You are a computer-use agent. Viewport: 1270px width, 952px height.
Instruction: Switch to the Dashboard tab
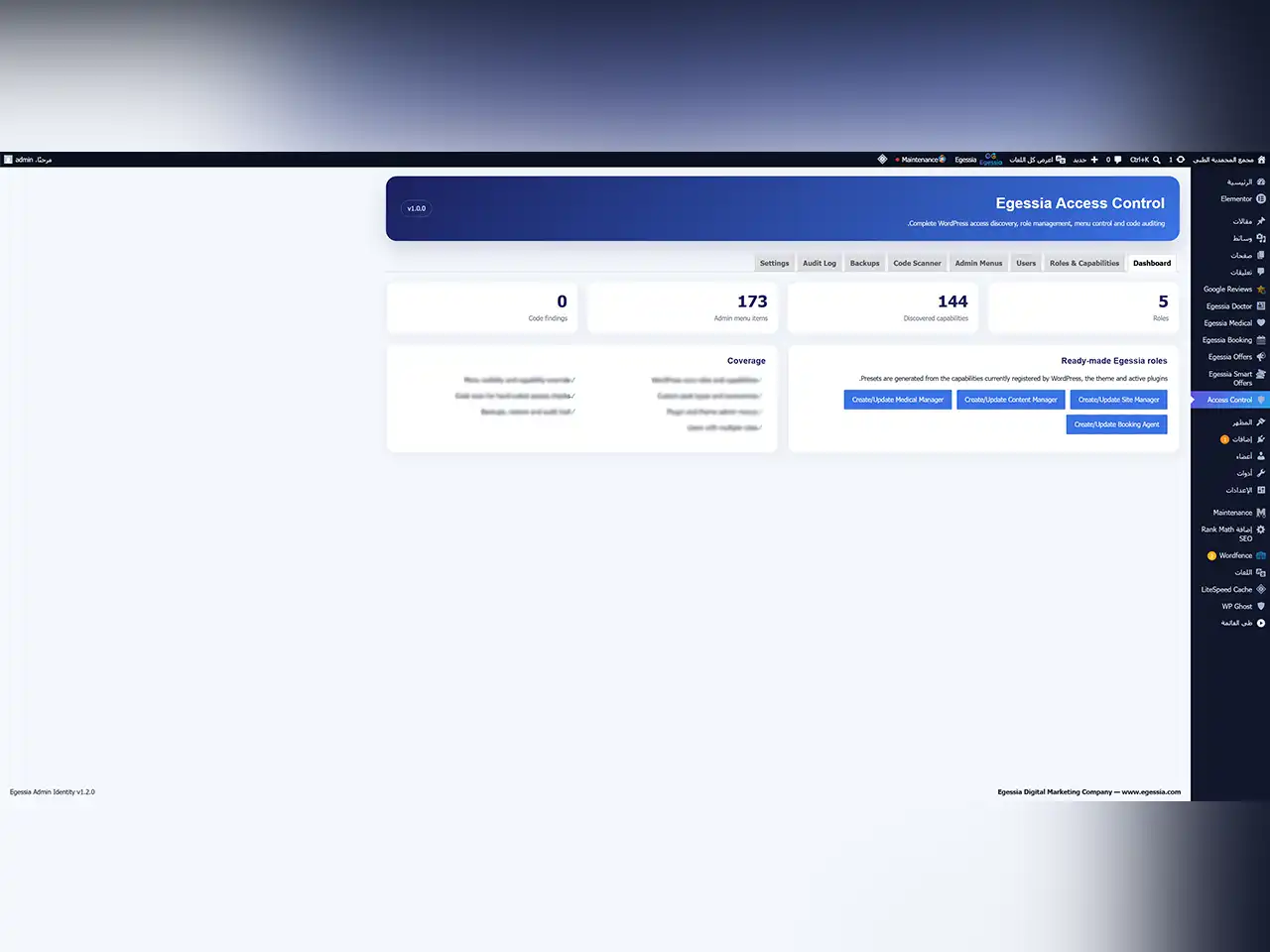1152,263
